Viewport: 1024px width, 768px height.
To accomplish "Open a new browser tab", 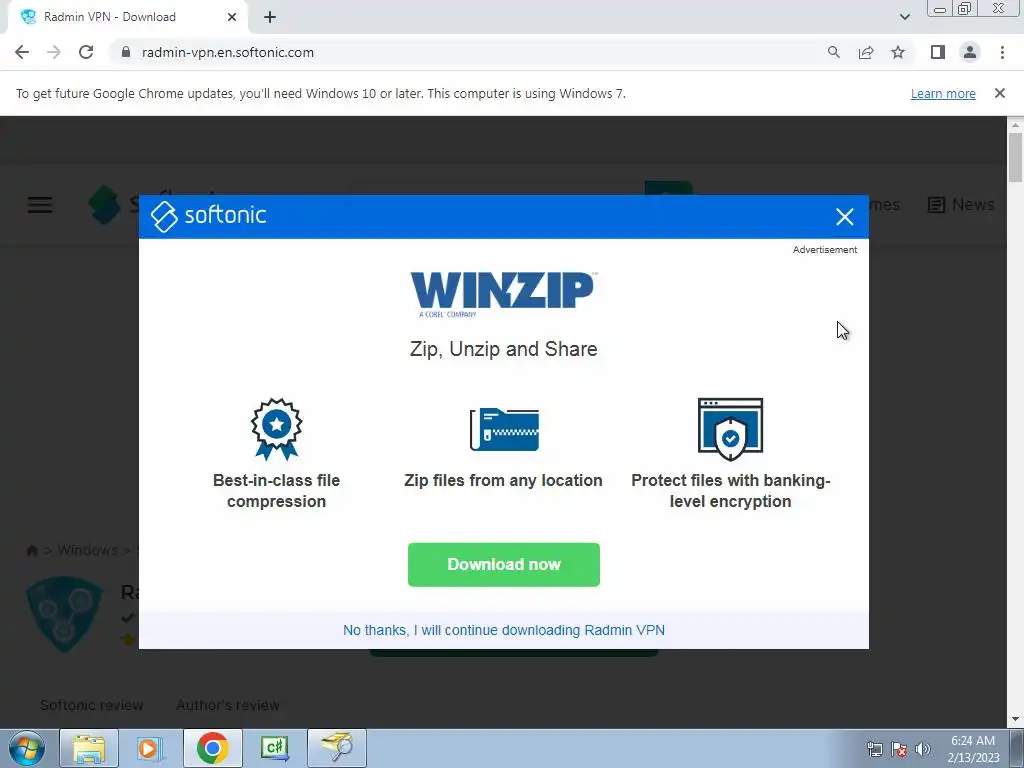I will click(270, 18).
